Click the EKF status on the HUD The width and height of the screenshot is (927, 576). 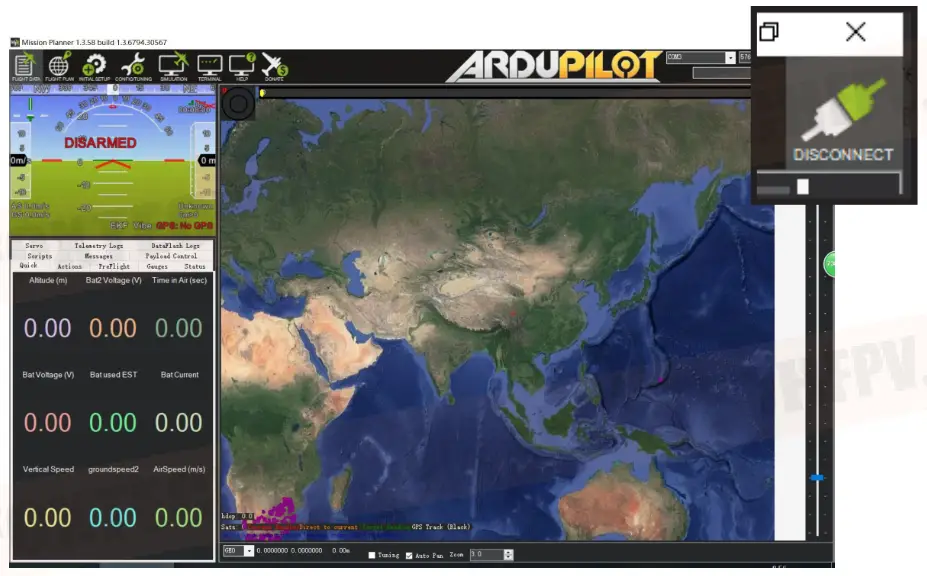[x=119, y=225]
